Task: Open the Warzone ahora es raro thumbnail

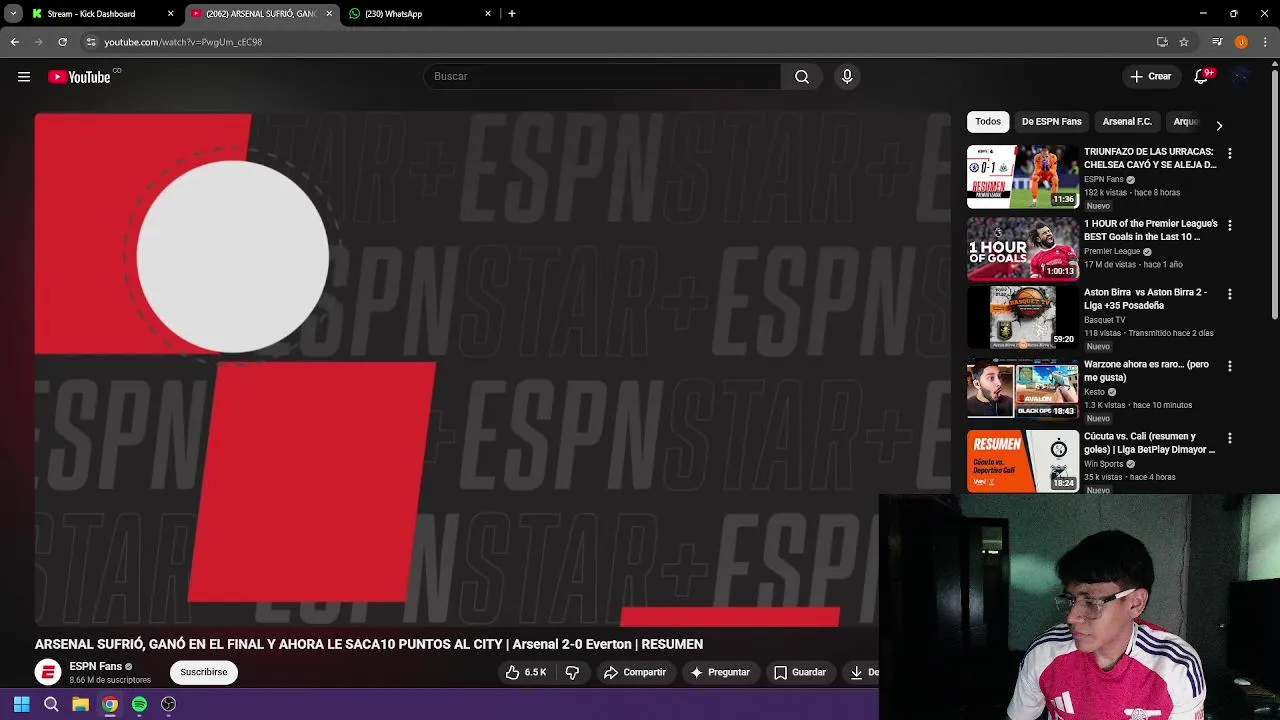Action: click(x=1023, y=390)
